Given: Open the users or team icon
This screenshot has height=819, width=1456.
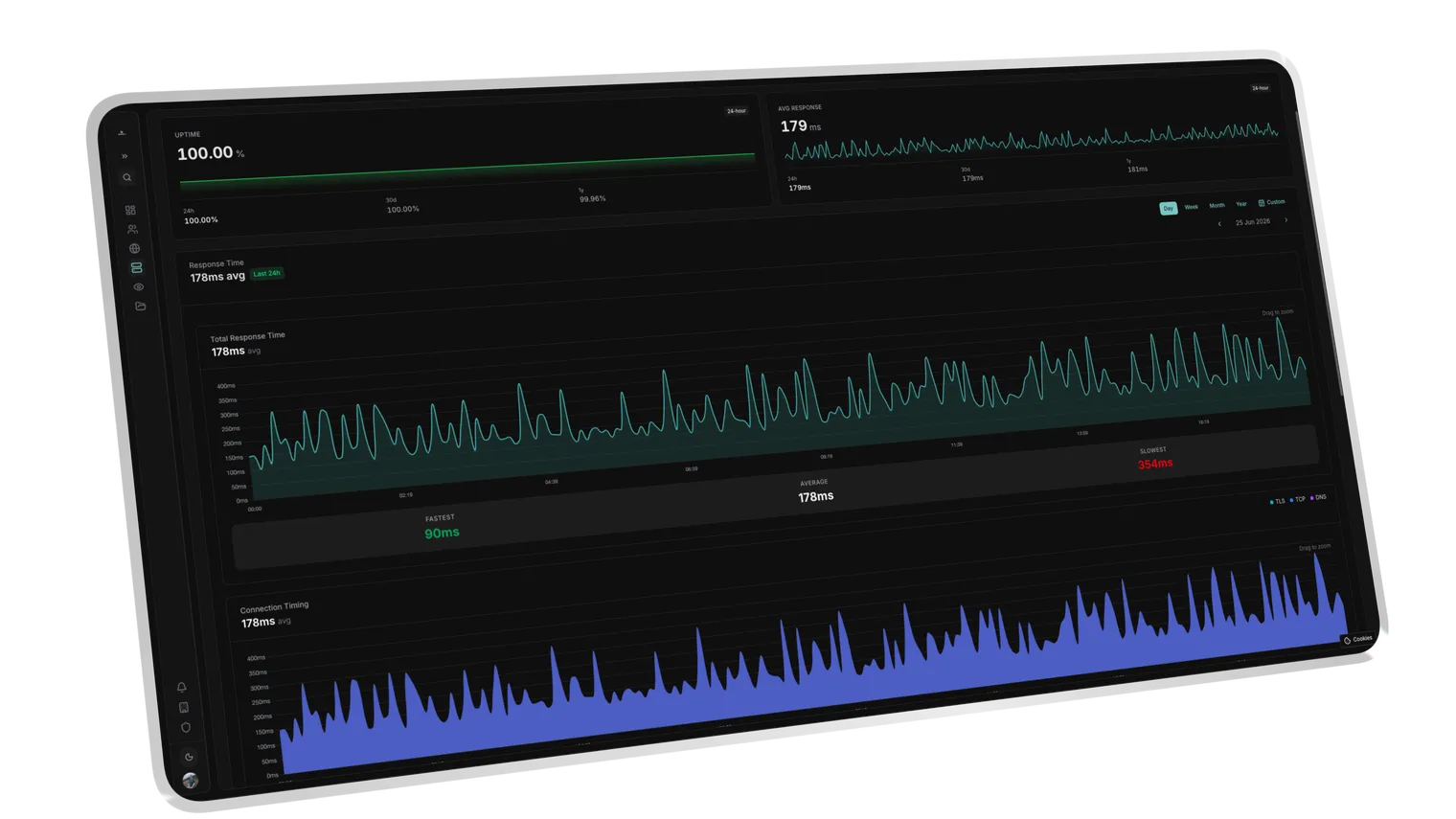Looking at the screenshot, I should click(x=132, y=229).
